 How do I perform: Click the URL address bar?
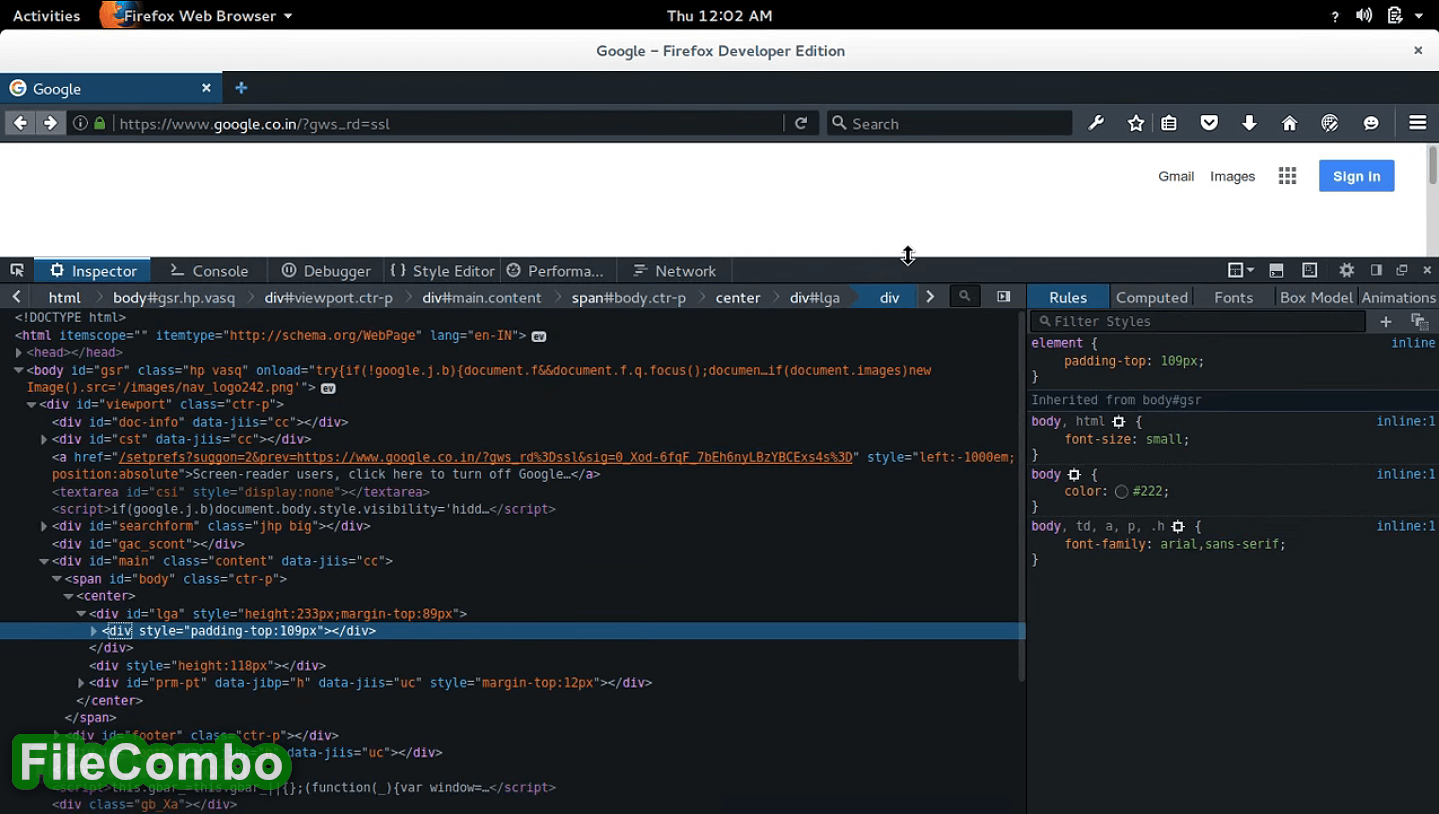tap(447, 123)
